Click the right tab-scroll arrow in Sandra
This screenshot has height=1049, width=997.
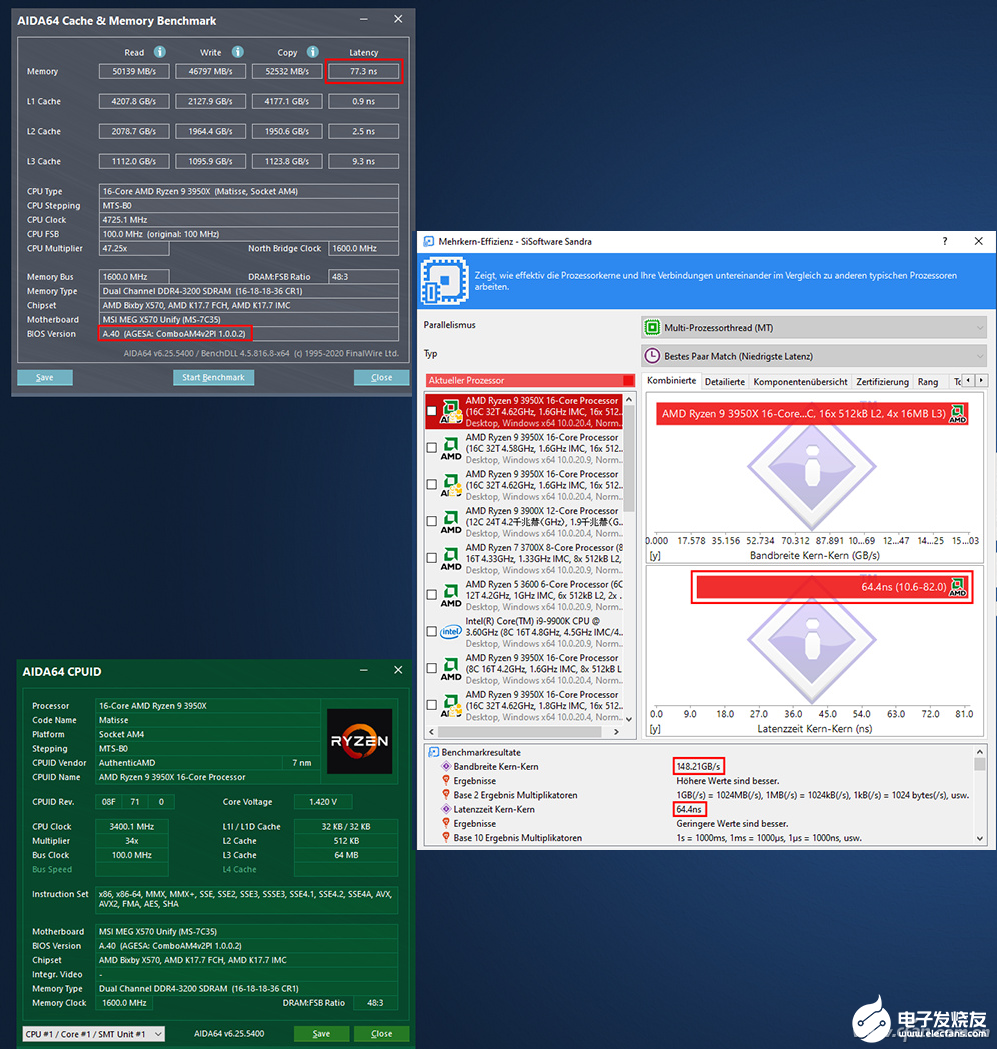click(981, 380)
